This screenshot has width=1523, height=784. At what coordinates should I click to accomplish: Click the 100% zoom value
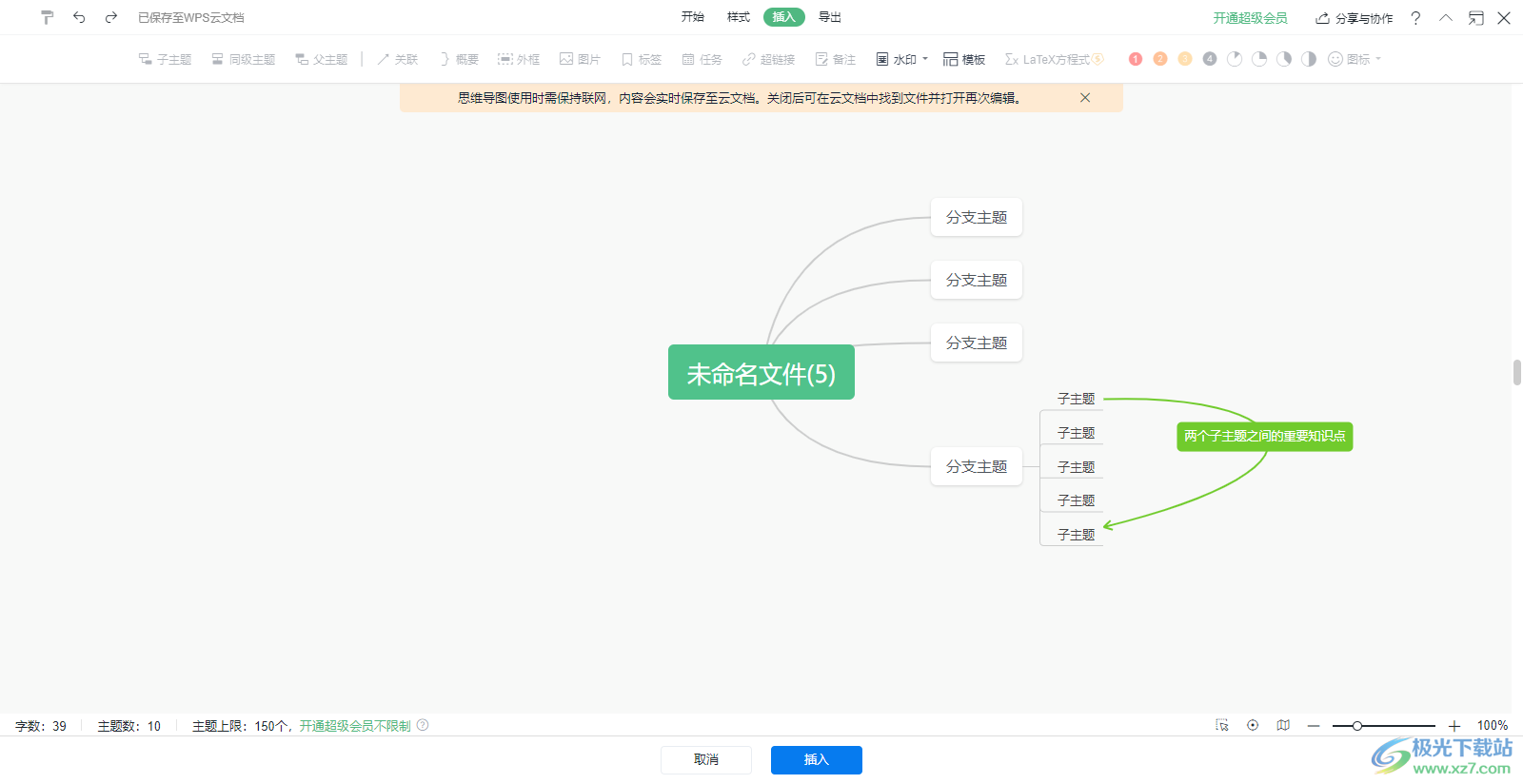click(1493, 726)
